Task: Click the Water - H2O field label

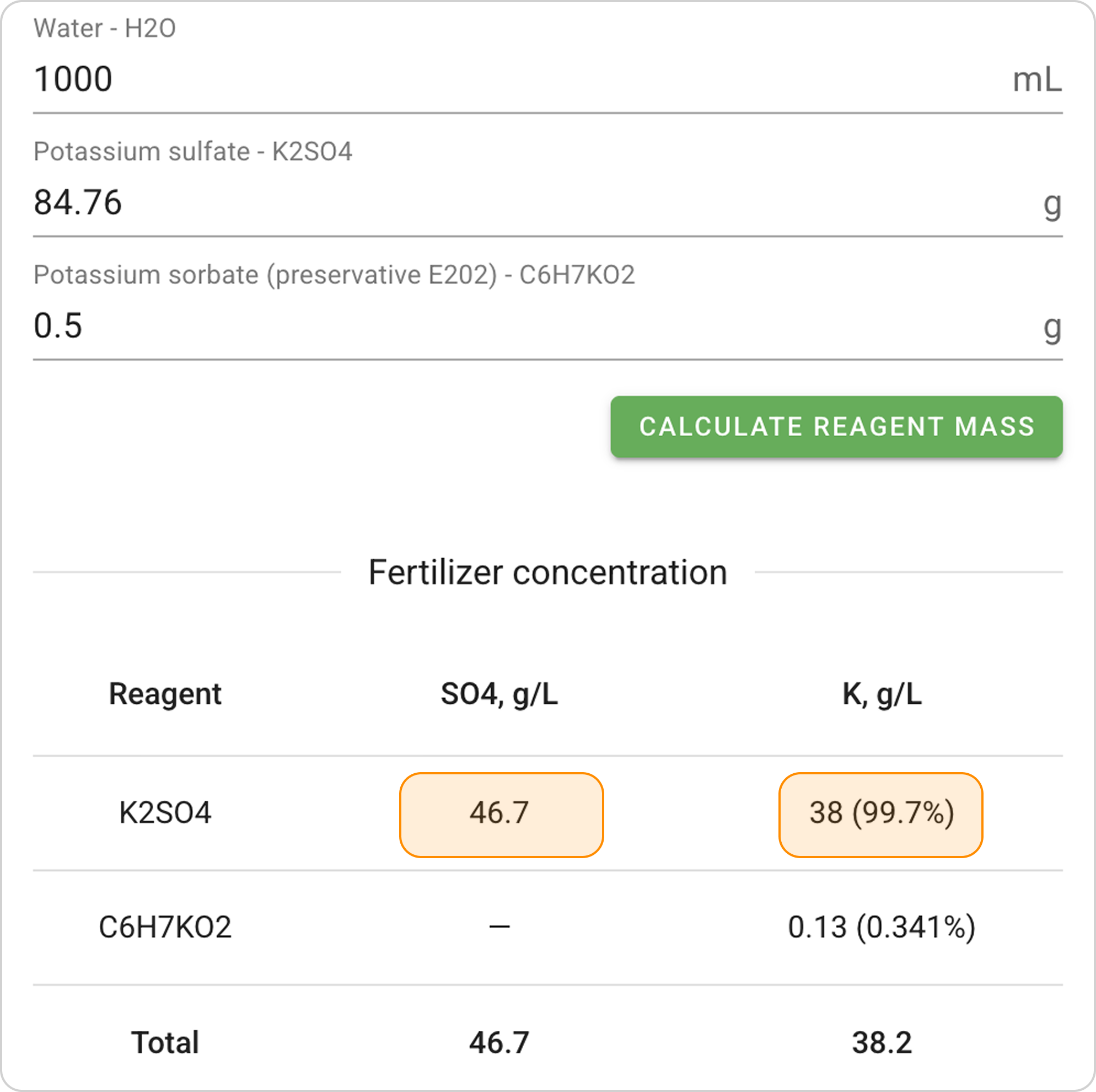Action: tap(104, 28)
